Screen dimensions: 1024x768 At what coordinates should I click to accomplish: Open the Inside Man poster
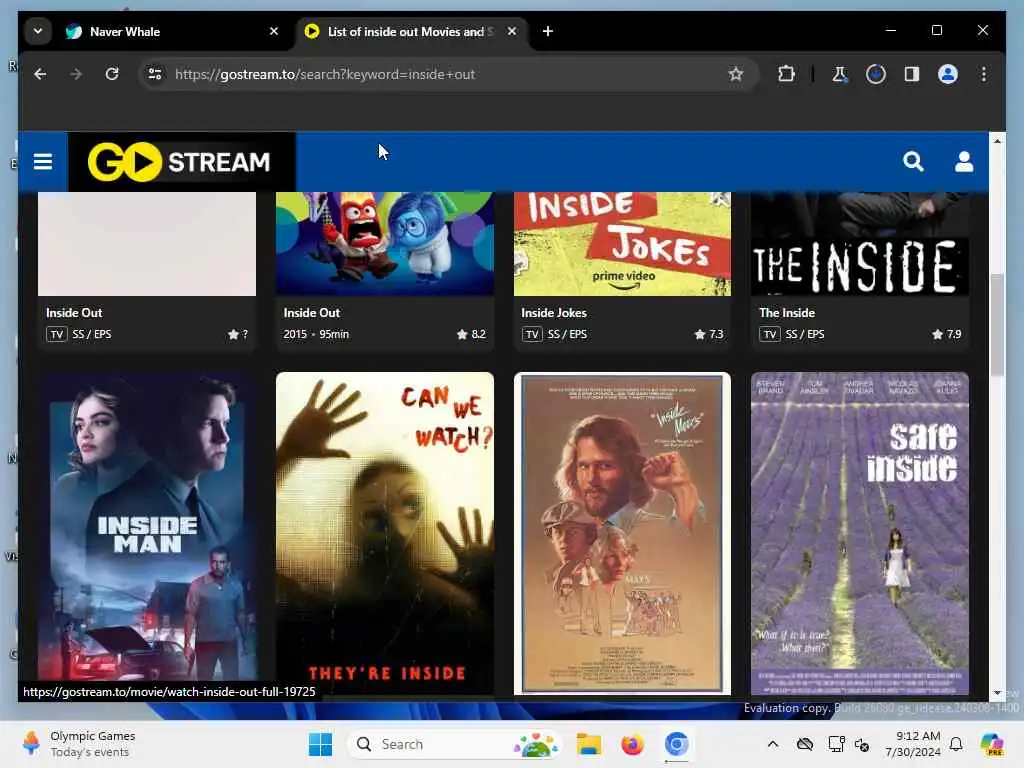tap(147, 534)
